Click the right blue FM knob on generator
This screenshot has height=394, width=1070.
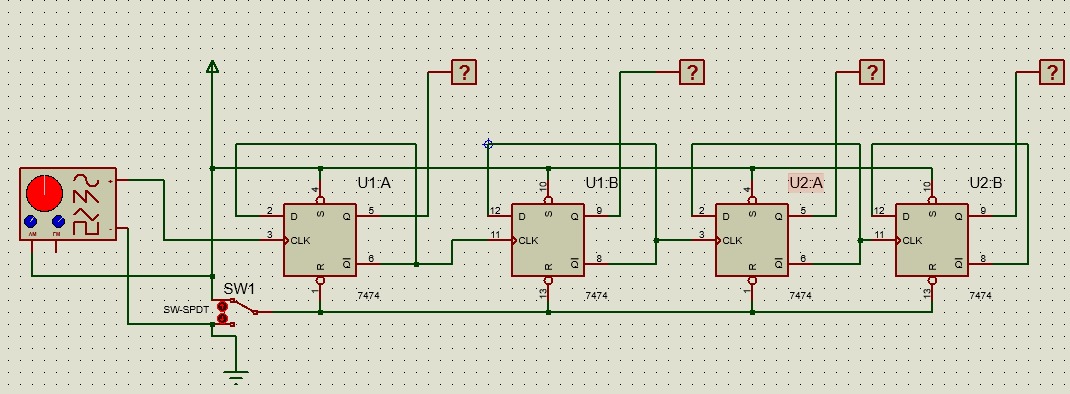[x=58, y=222]
